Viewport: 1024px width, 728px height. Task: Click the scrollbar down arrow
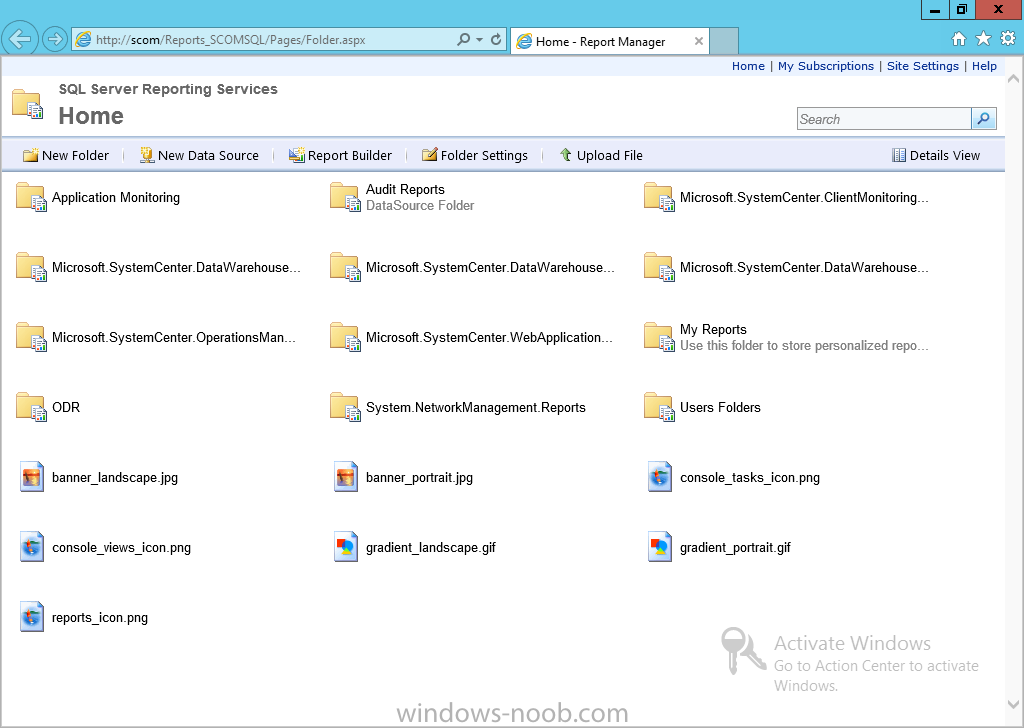click(x=1014, y=704)
